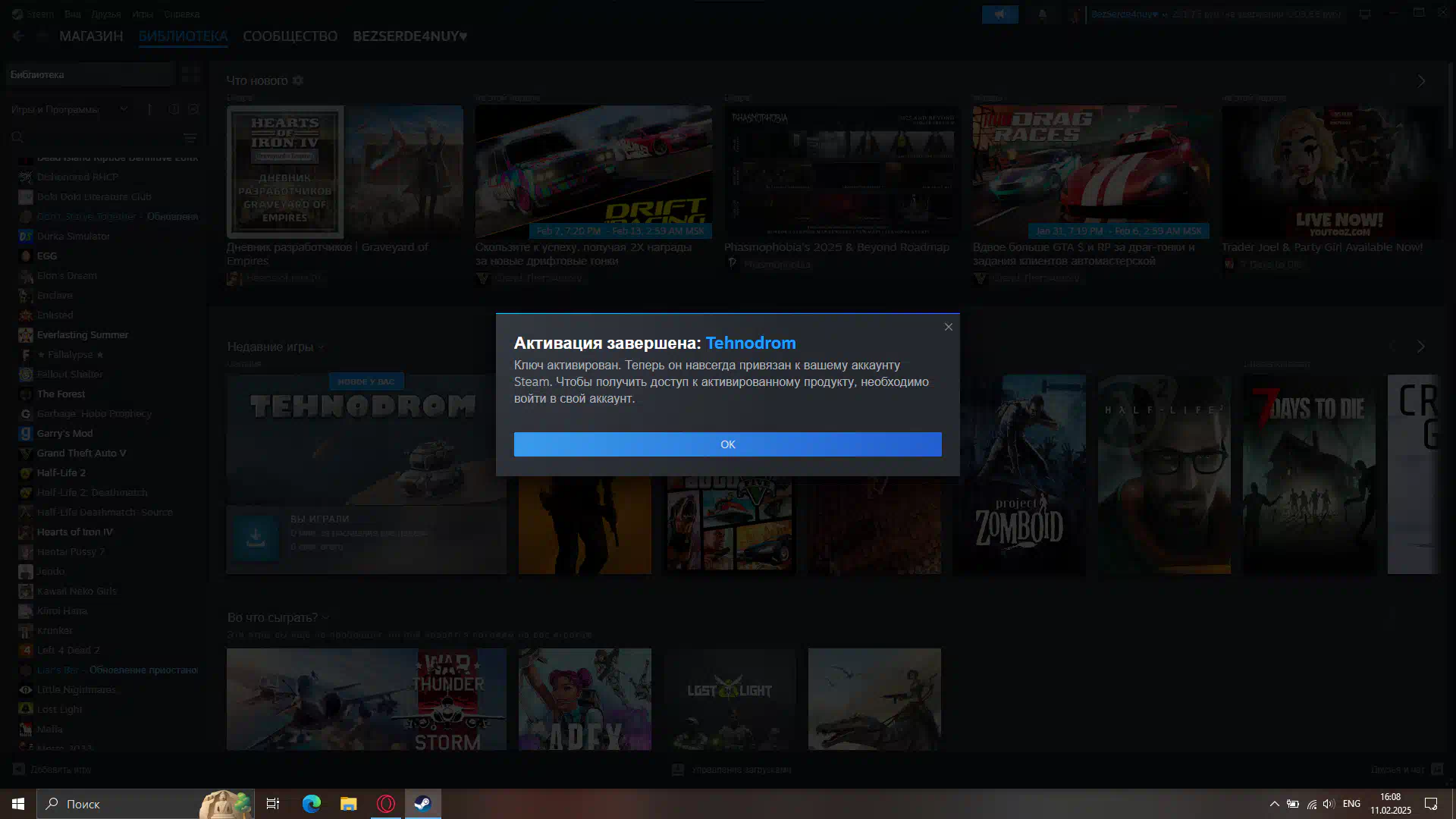
Task: Open the МАГАЗИН tab
Action: 91,36
